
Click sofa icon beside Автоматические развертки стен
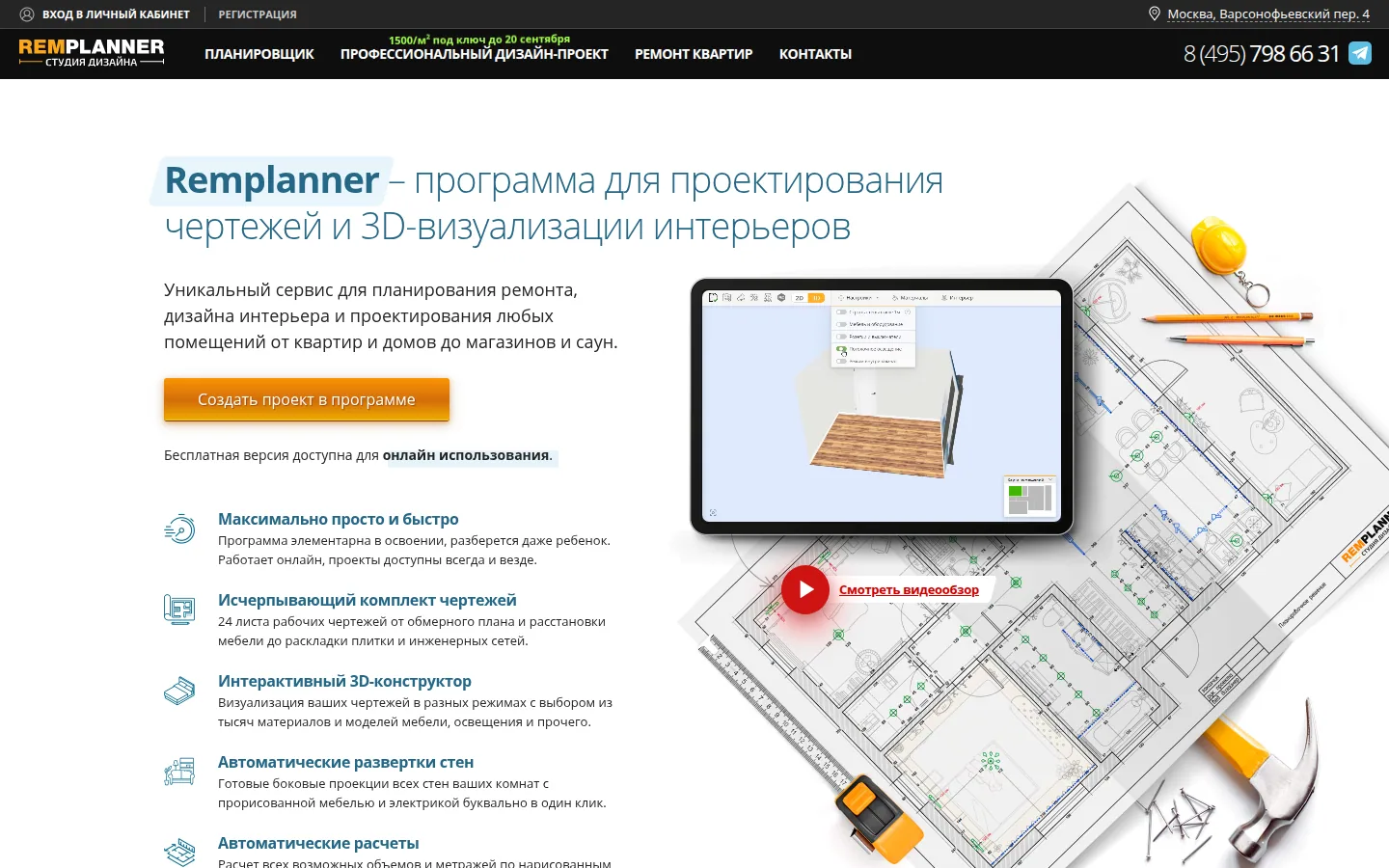tap(179, 772)
